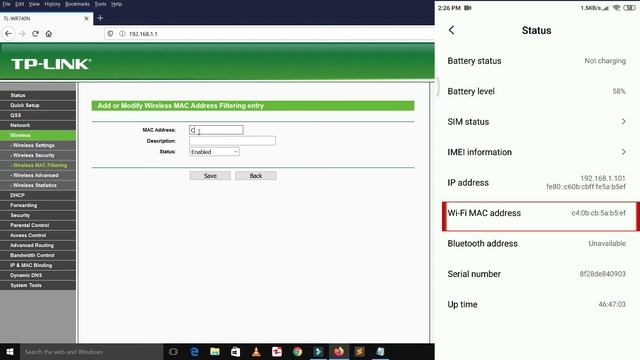Screen dimensions: 640x360
Task: Open Bandwidth Control in sidebar
Action: pyautogui.click(x=38, y=255)
